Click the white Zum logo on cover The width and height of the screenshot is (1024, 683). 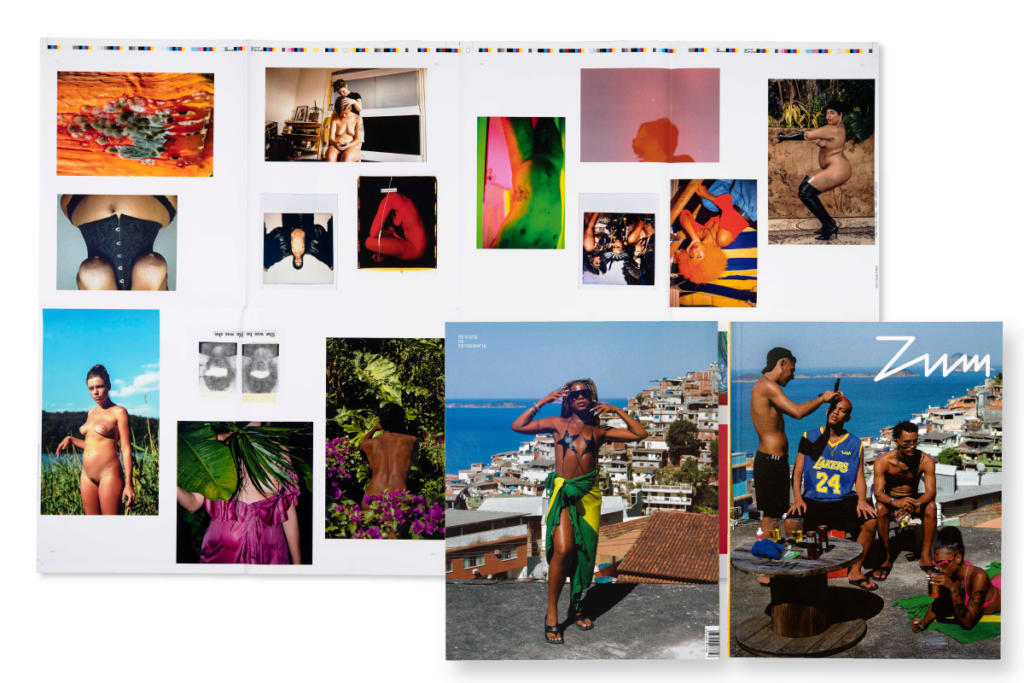click(933, 358)
